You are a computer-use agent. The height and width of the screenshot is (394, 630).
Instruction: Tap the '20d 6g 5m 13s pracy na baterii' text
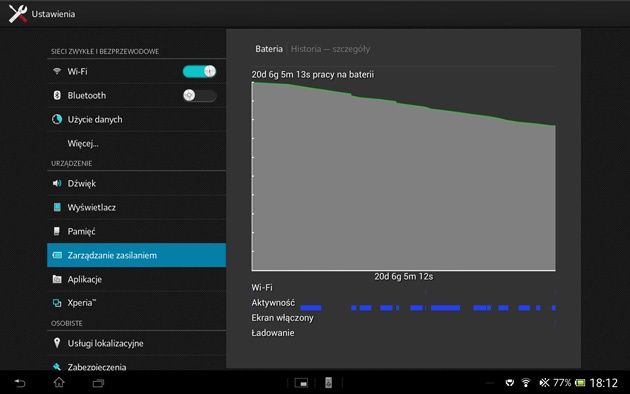(x=313, y=74)
